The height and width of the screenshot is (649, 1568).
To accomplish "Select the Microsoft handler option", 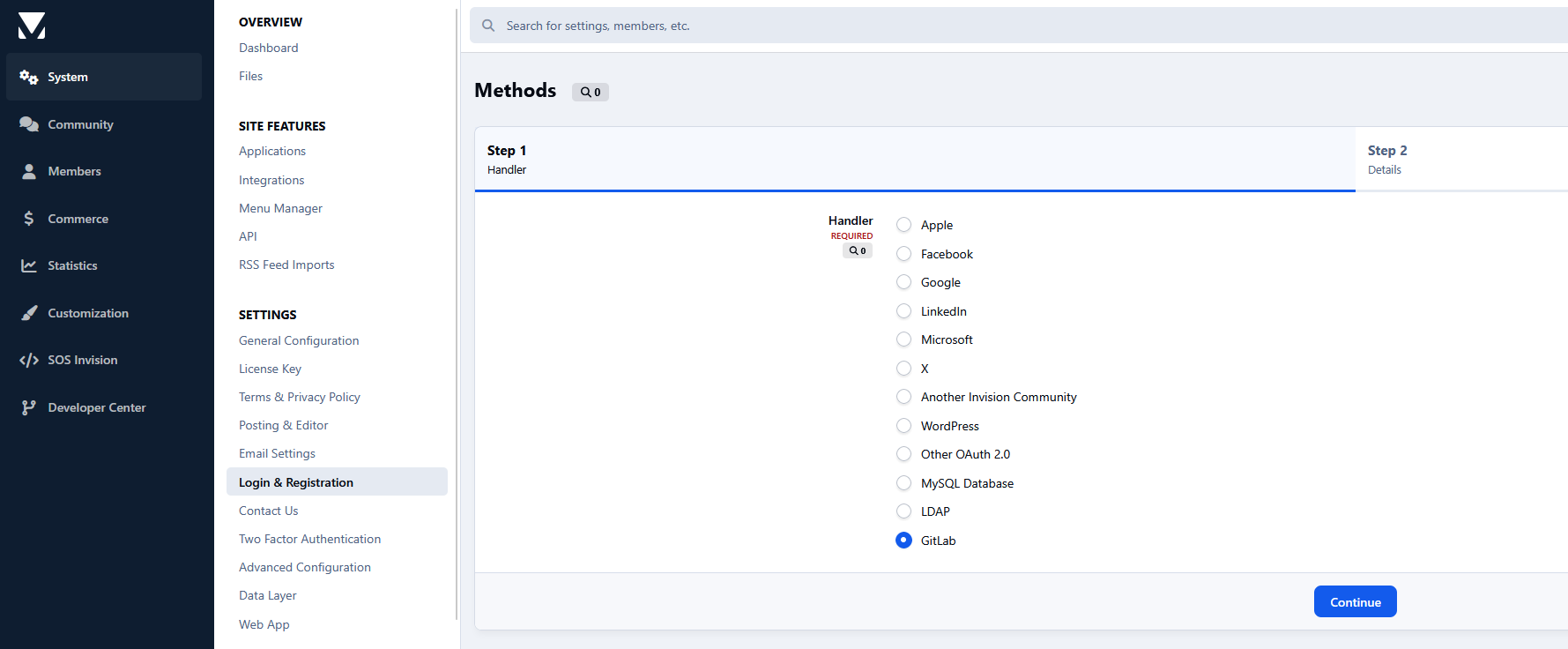I will pyautogui.click(x=903, y=339).
